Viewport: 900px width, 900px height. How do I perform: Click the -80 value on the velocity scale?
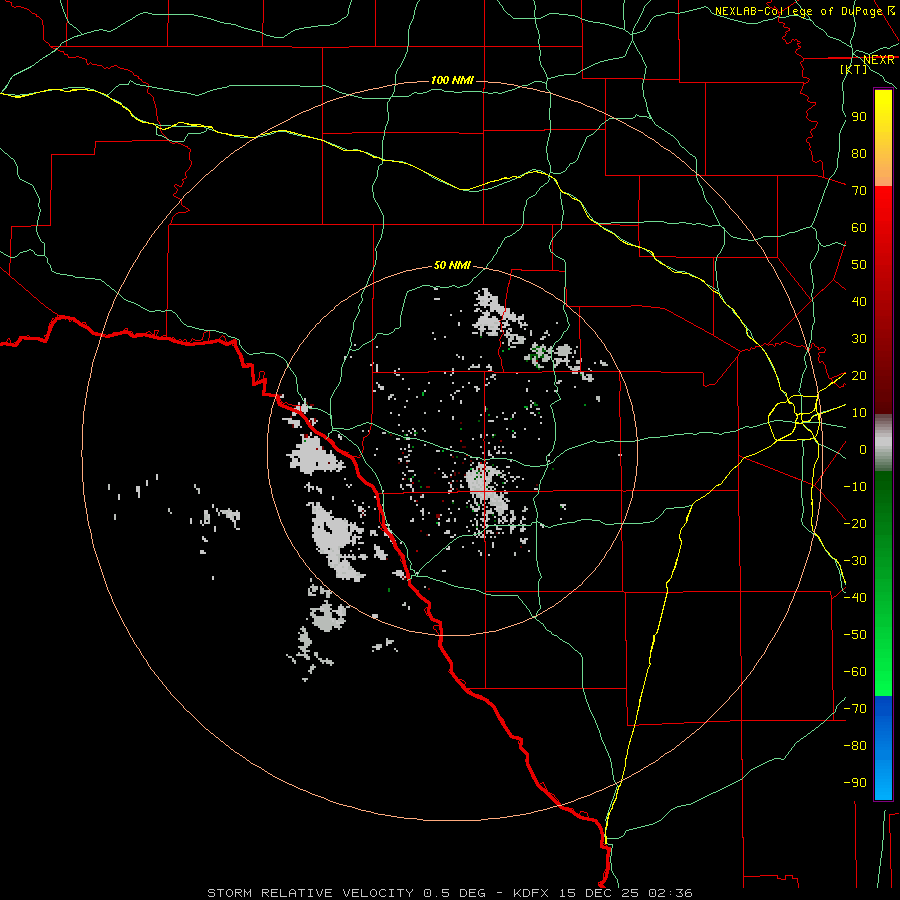point(855,746)
